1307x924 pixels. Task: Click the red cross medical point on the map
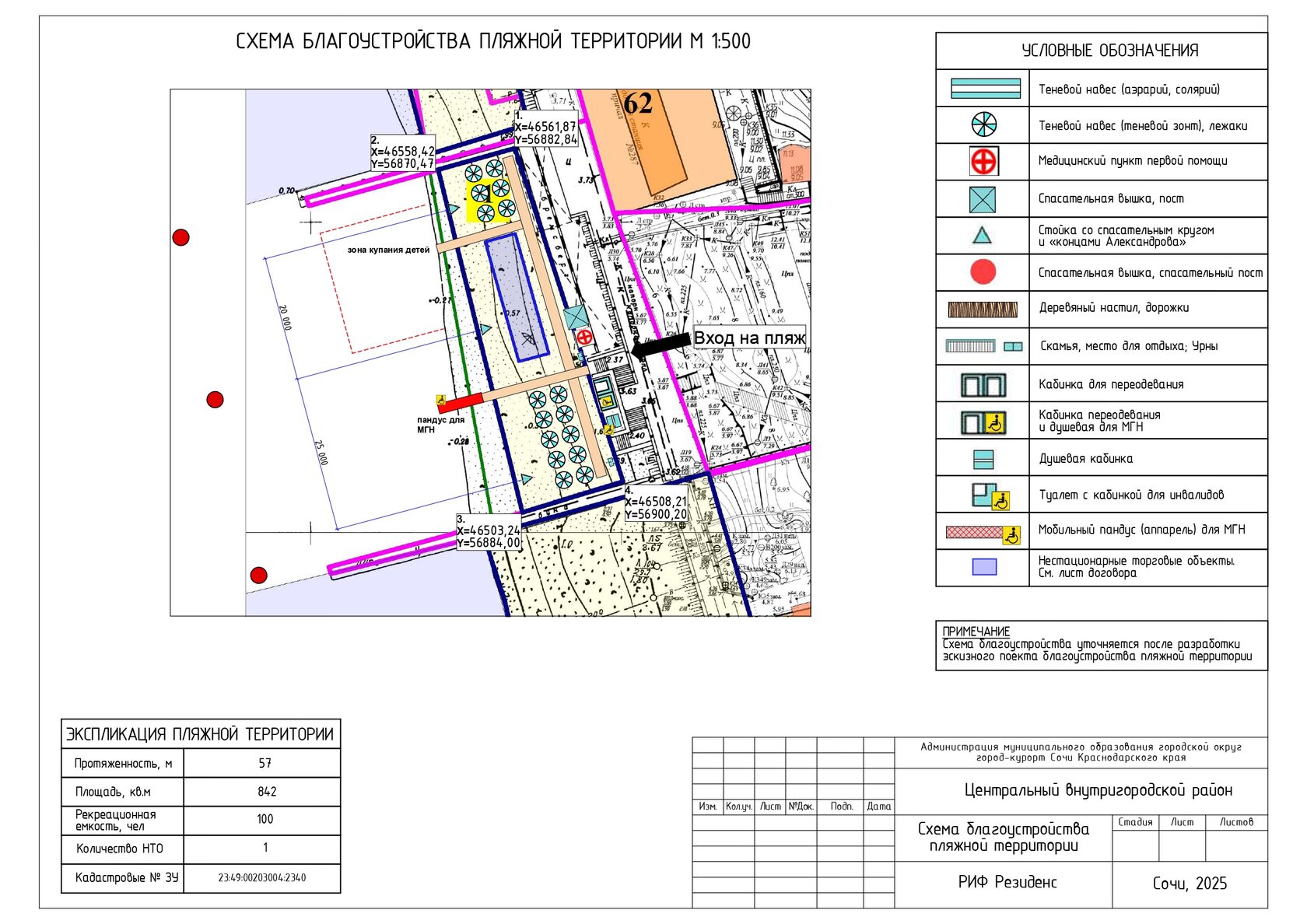(584, 337)
